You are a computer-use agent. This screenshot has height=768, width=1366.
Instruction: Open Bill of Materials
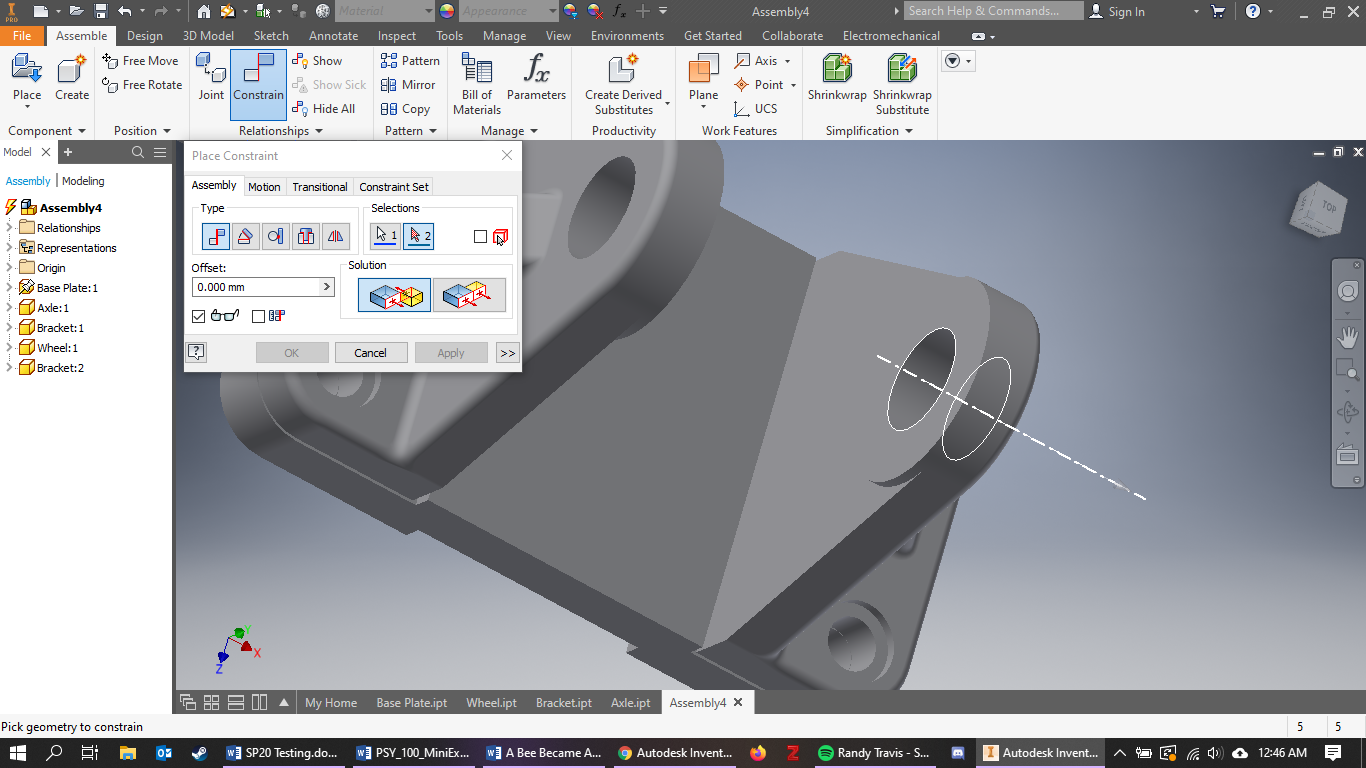coord(477,84)
